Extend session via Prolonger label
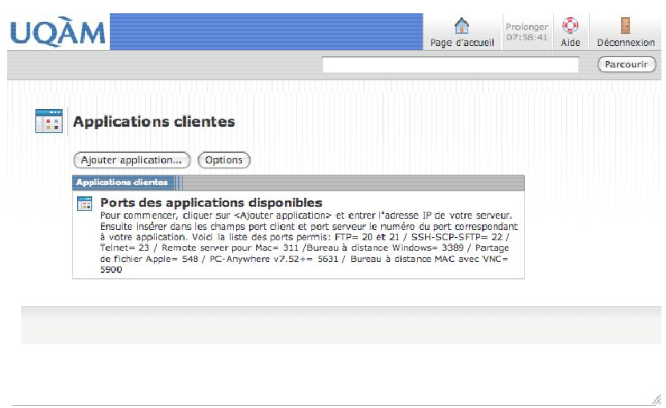Screen dimensions: 666x408 (x=527, y=25)
